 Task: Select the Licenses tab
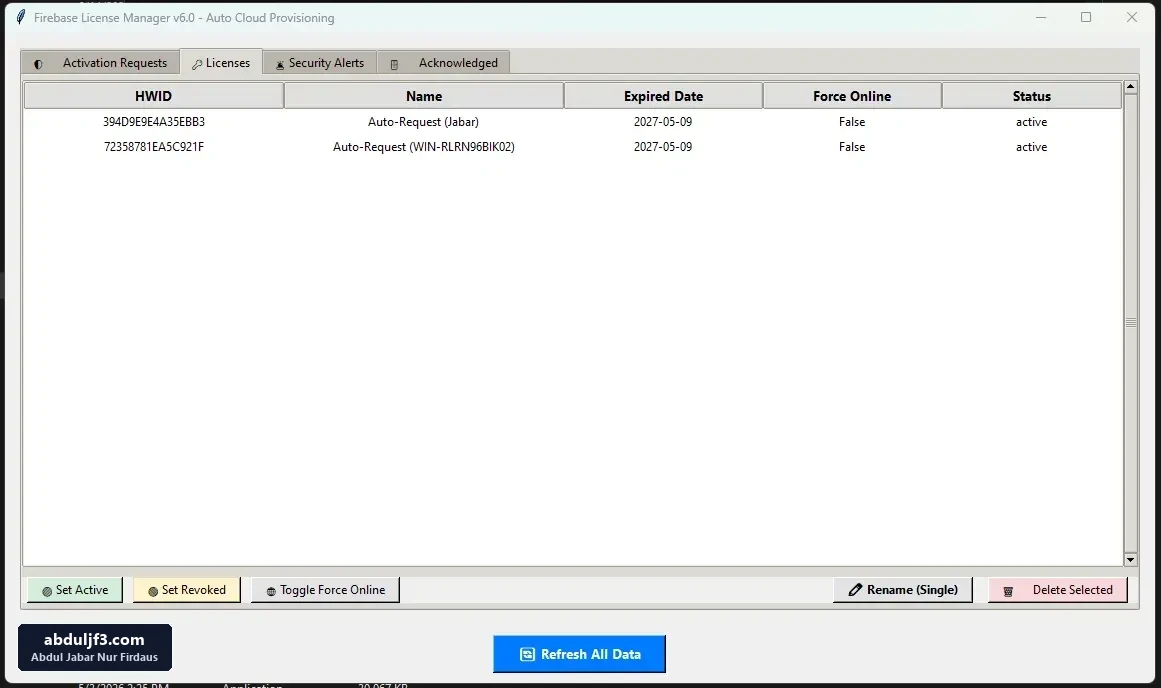click(221, 63)
